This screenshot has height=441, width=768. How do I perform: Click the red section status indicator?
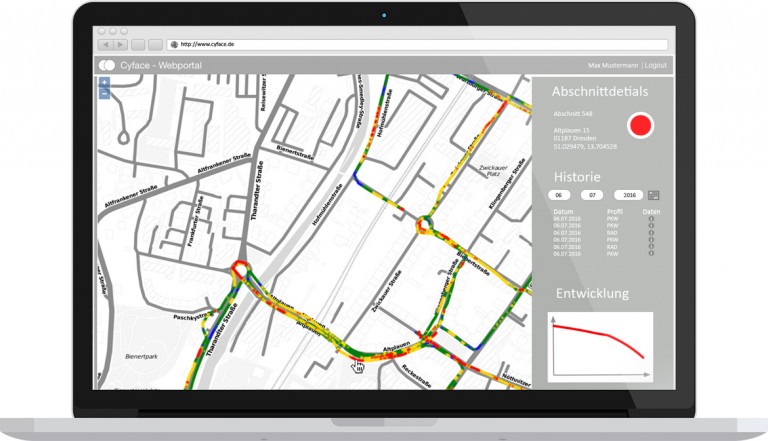coord(639,126)
